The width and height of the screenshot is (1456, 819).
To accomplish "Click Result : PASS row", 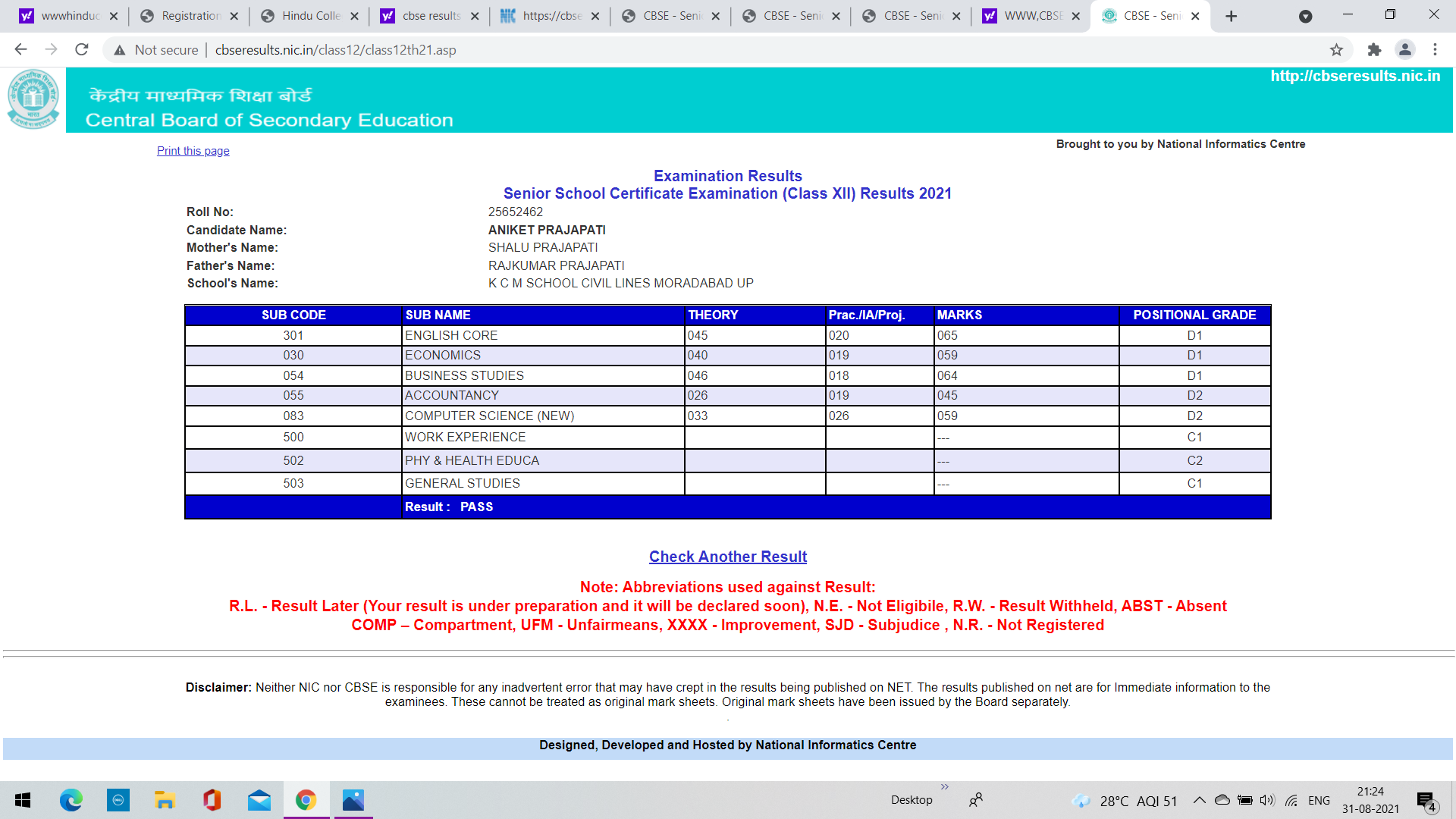I will [x=728, y=507].
